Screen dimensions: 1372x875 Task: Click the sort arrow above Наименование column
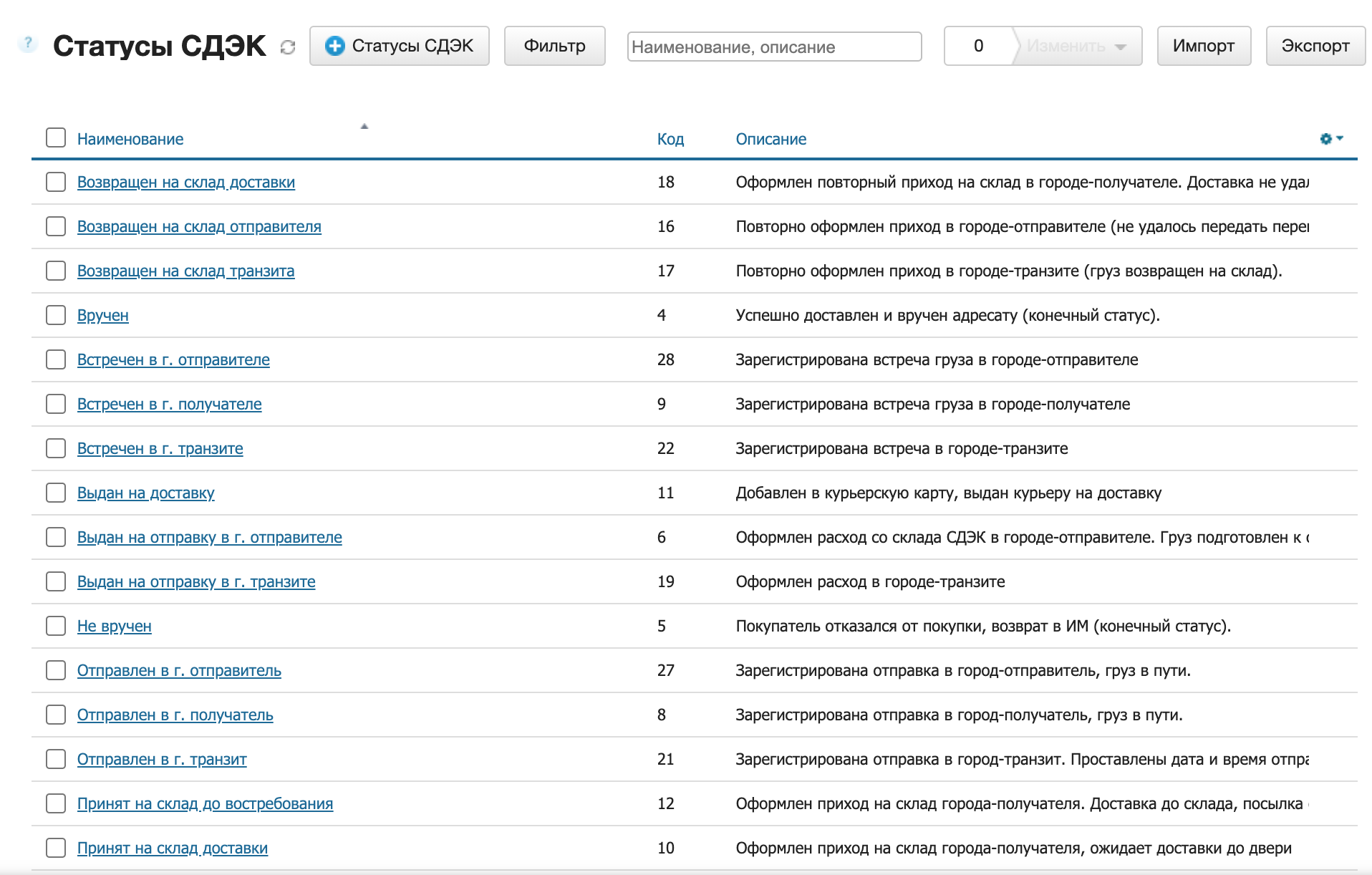click(x=364, y=126)
